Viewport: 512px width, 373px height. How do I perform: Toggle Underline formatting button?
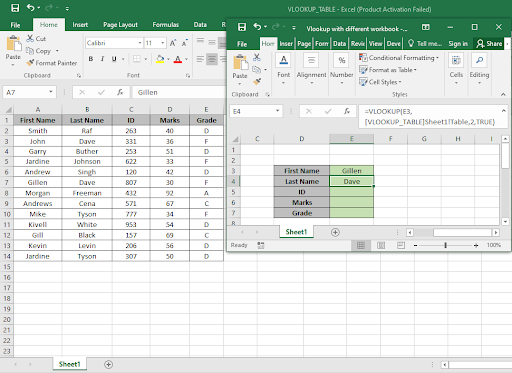click(x=114, y=59)
